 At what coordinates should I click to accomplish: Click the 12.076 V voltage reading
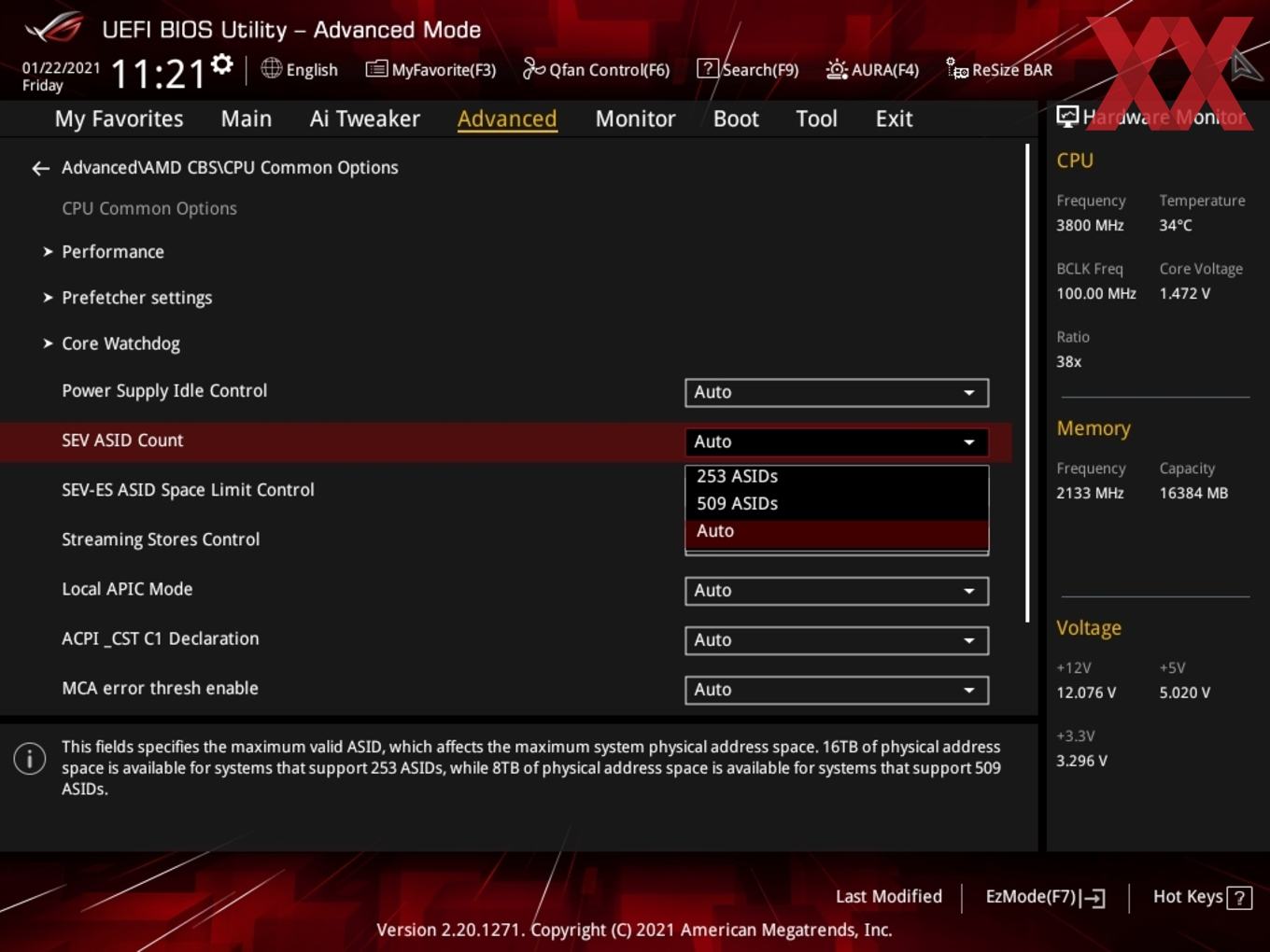coord(1086,693)
